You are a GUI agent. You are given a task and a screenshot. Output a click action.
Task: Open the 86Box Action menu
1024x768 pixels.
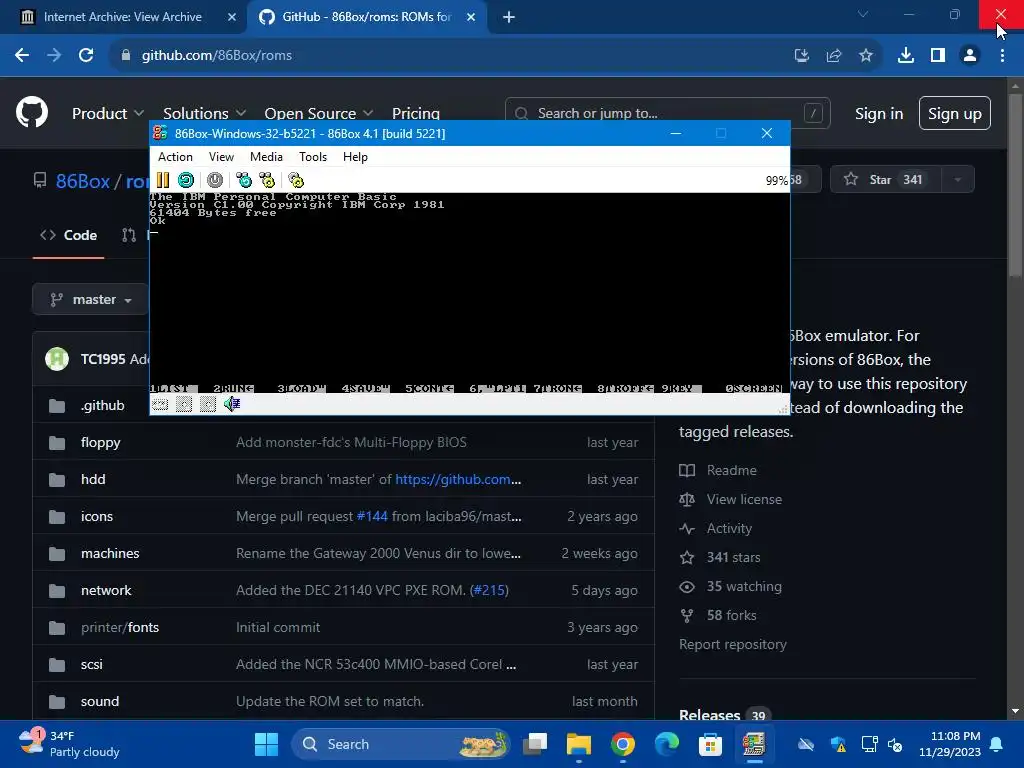click(175, 157)
